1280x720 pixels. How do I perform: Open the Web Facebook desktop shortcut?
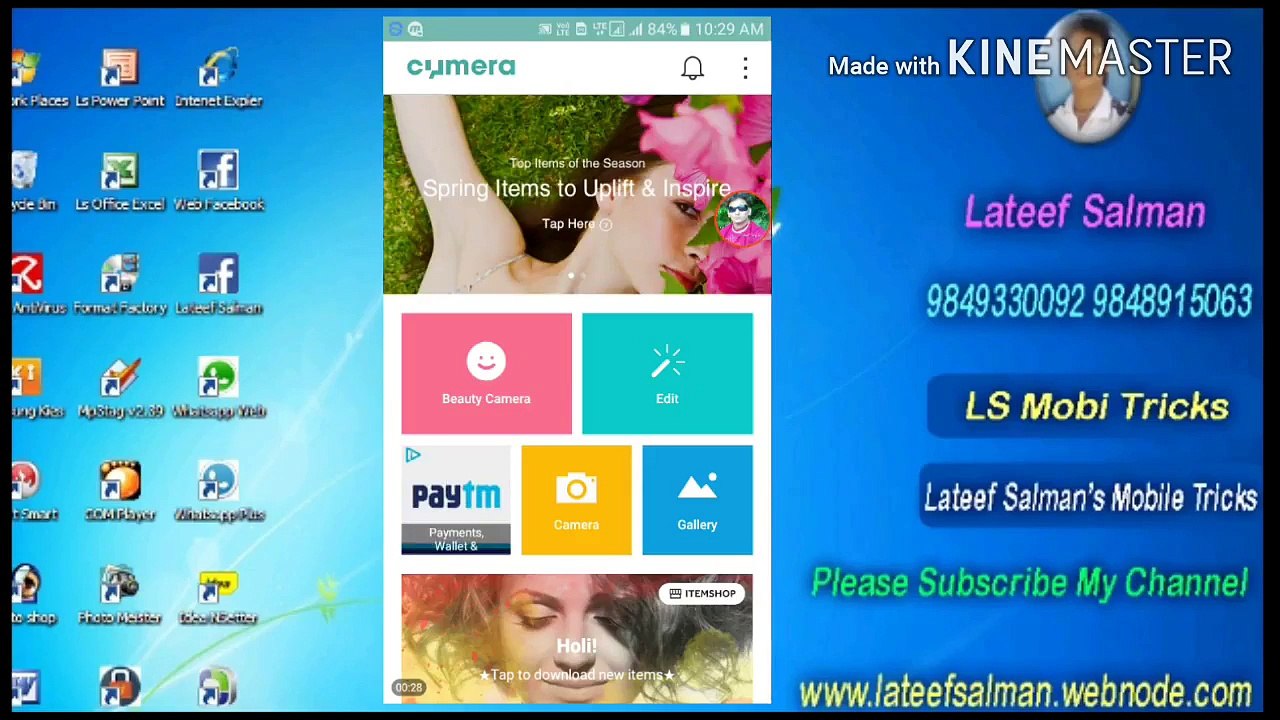click(x=218, y=182)
